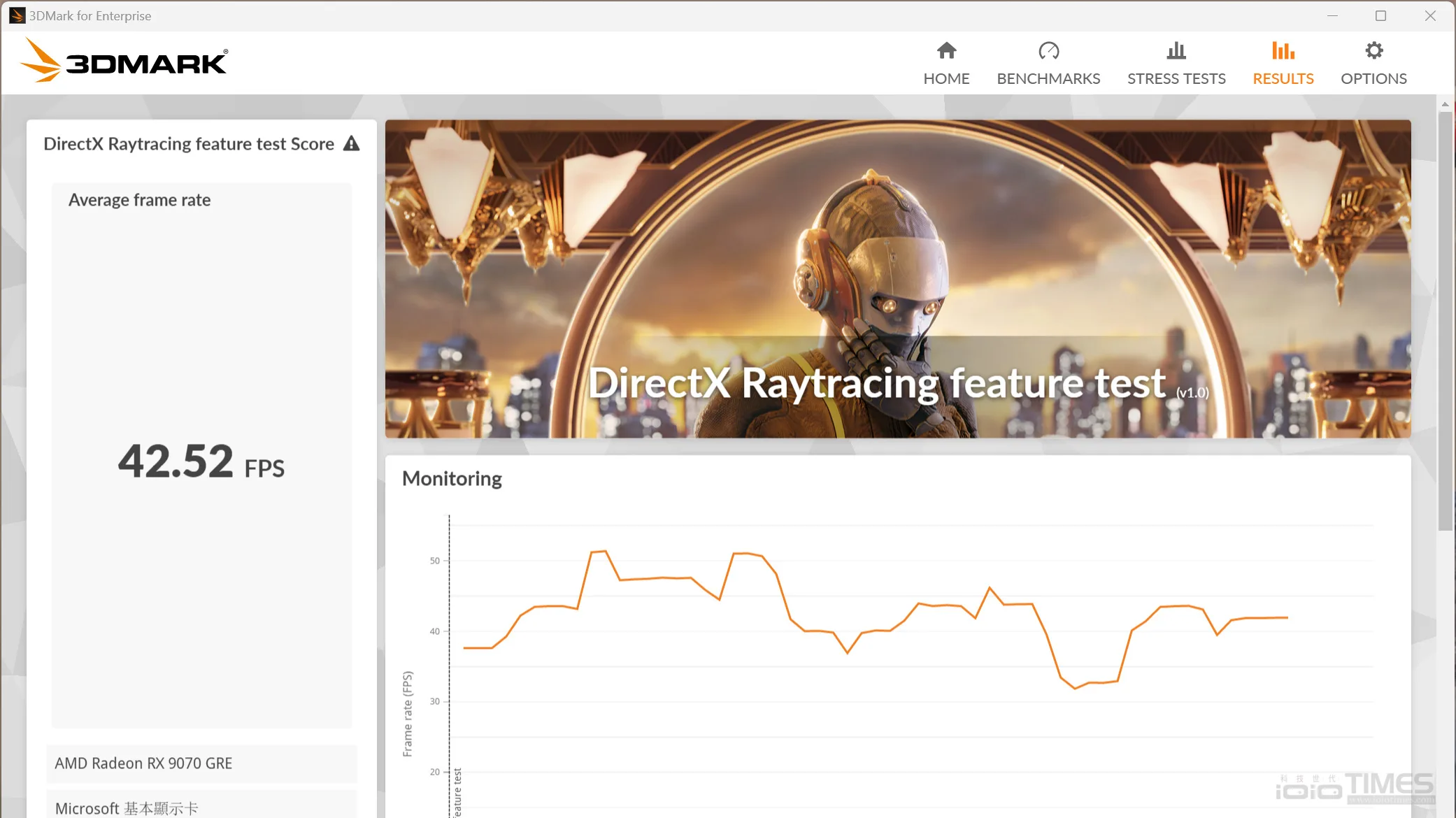Screen dimensions: 1456x818
Task: Click the Benchmarks gauge icon
Action: pos(1048,50)
